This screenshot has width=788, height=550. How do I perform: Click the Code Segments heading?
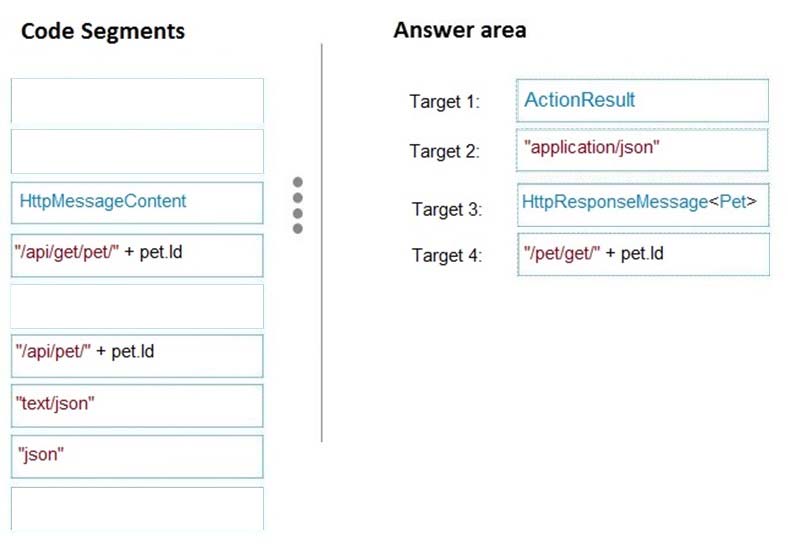pyautogui.click(x=103, y=31)
